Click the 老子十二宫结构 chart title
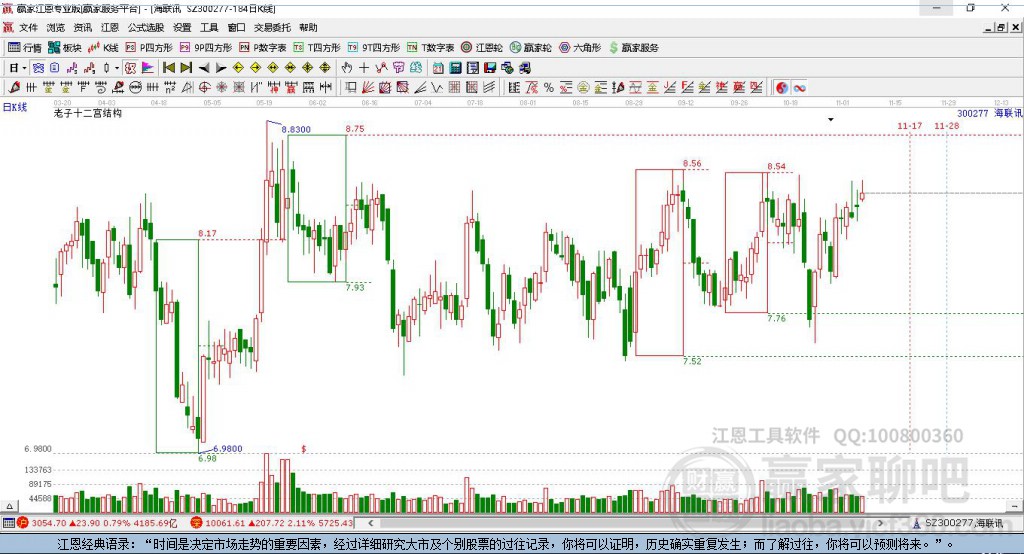 [x=88, y=113]
